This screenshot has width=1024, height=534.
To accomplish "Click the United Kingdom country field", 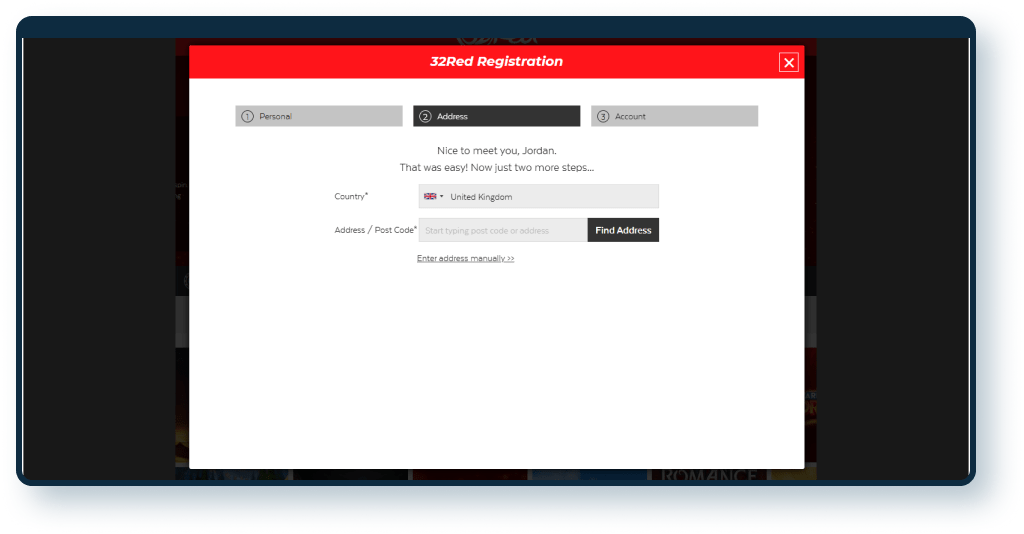I will (539, 196).
